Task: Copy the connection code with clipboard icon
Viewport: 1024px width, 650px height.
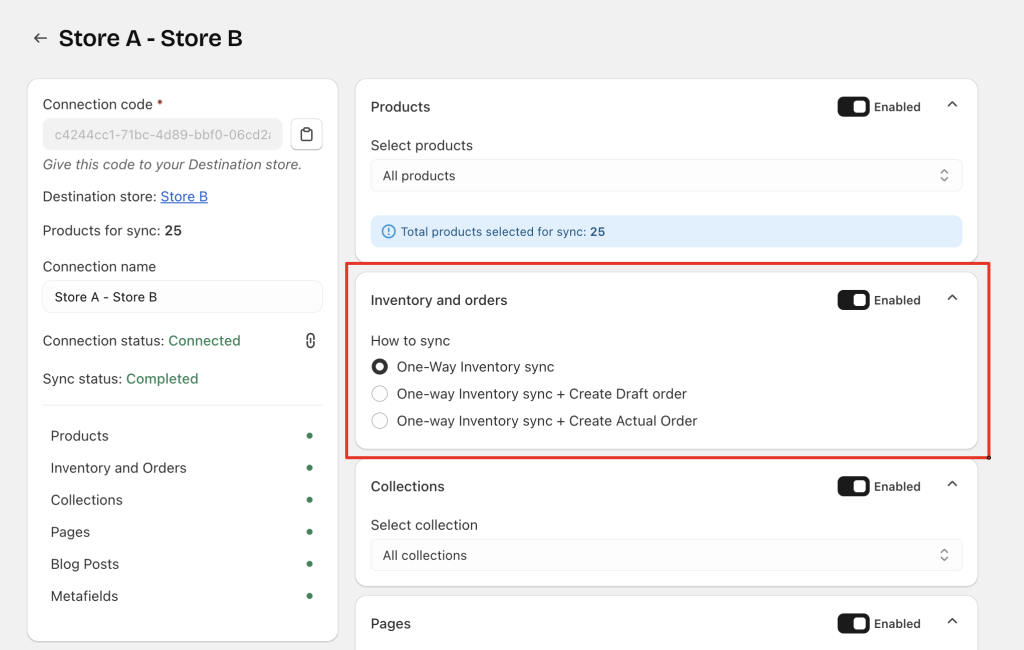Action: pyautogui.click(x=307, y=135)
